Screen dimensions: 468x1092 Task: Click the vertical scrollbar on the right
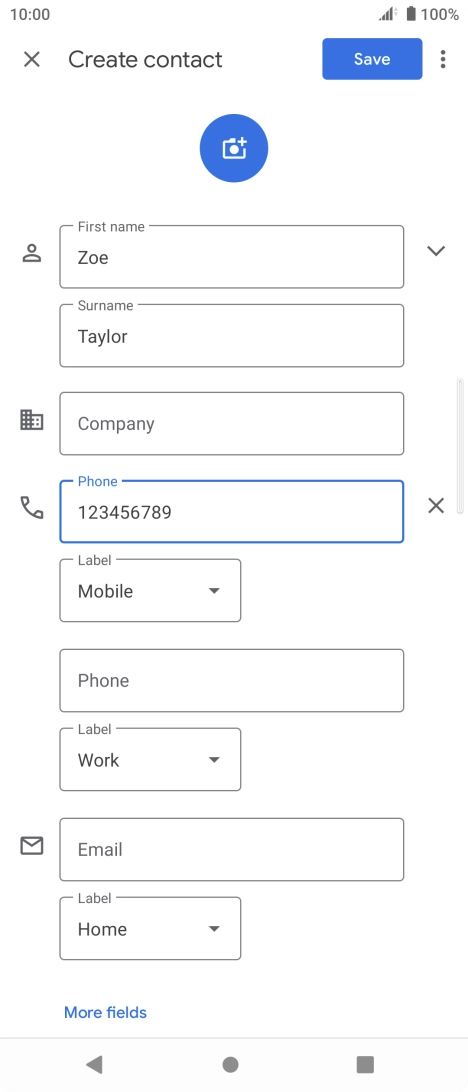click(460, 446)
